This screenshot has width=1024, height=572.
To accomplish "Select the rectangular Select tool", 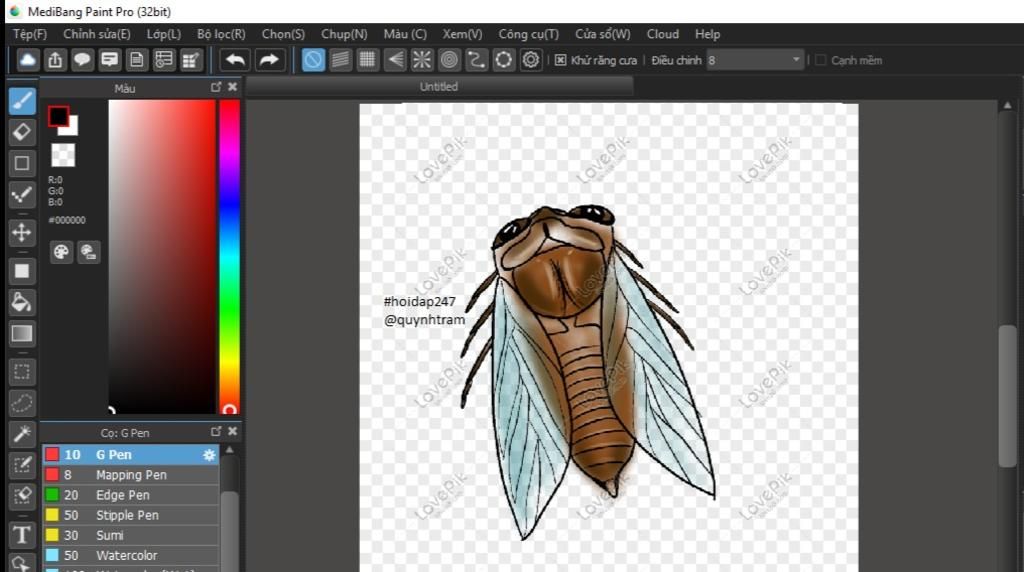I will coord(22,372).
